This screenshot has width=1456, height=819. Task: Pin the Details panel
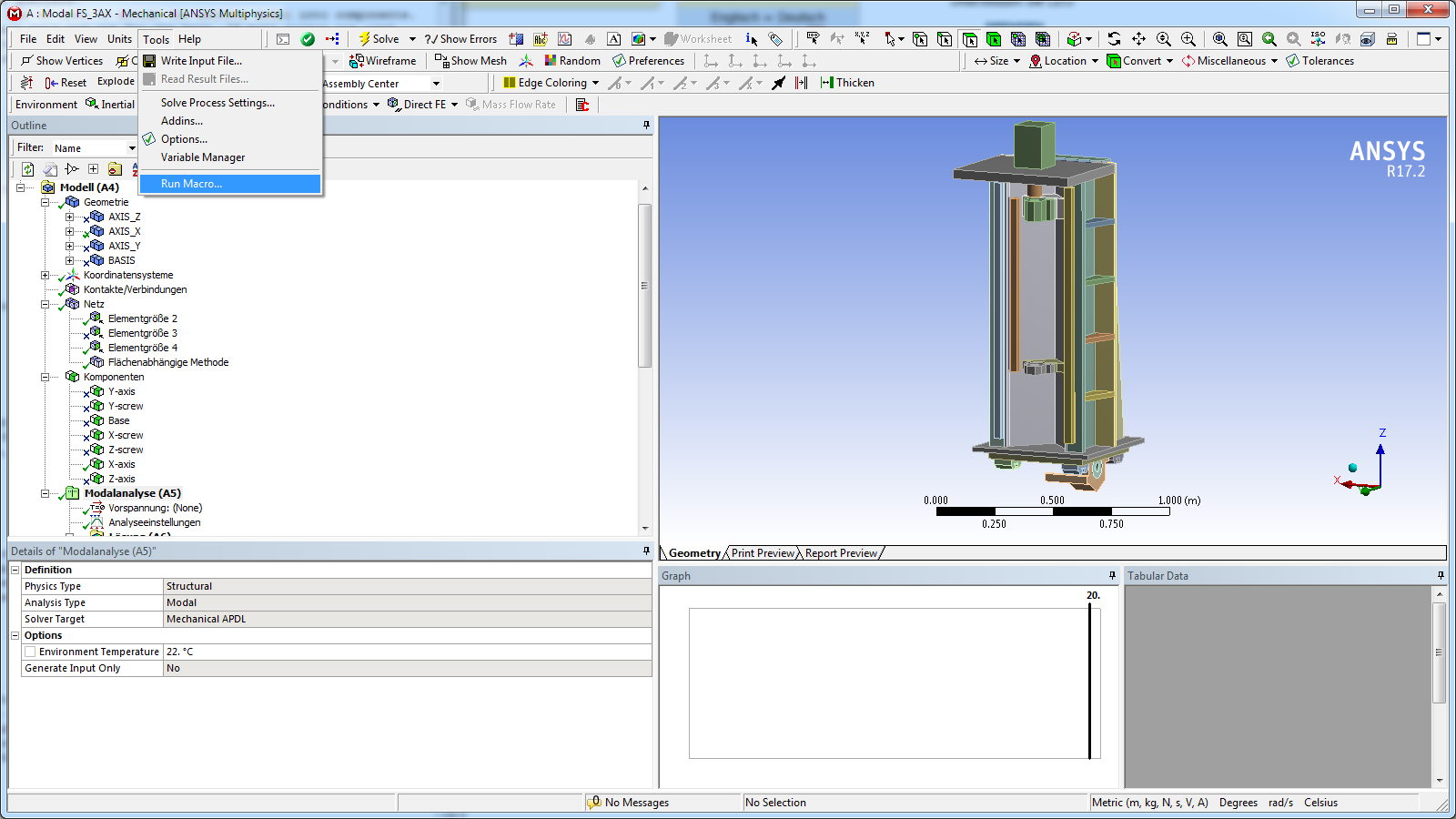[x=646, y=551]
